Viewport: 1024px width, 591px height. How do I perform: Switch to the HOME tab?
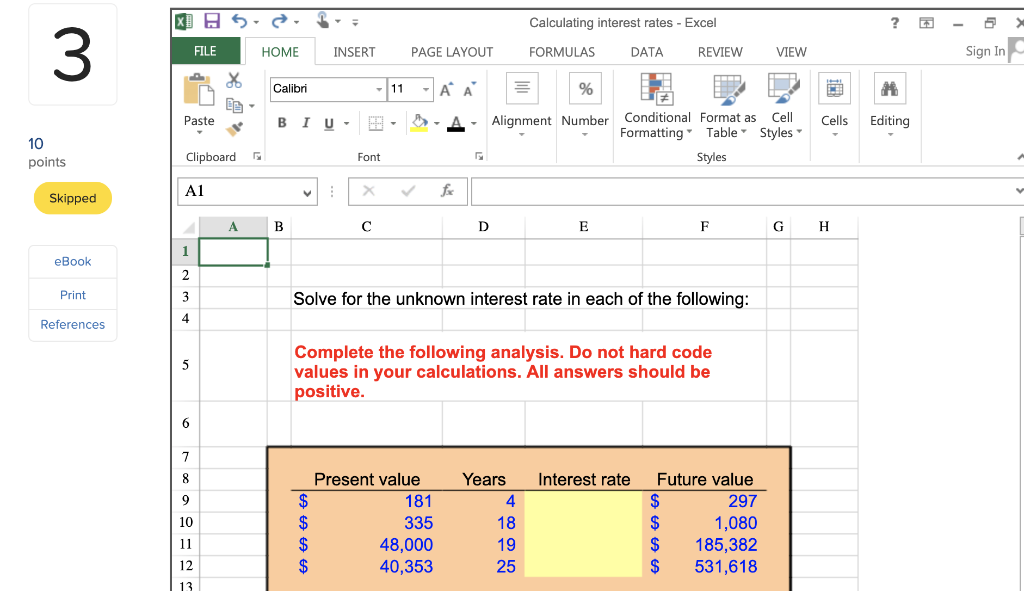click(x=280, y=52)
